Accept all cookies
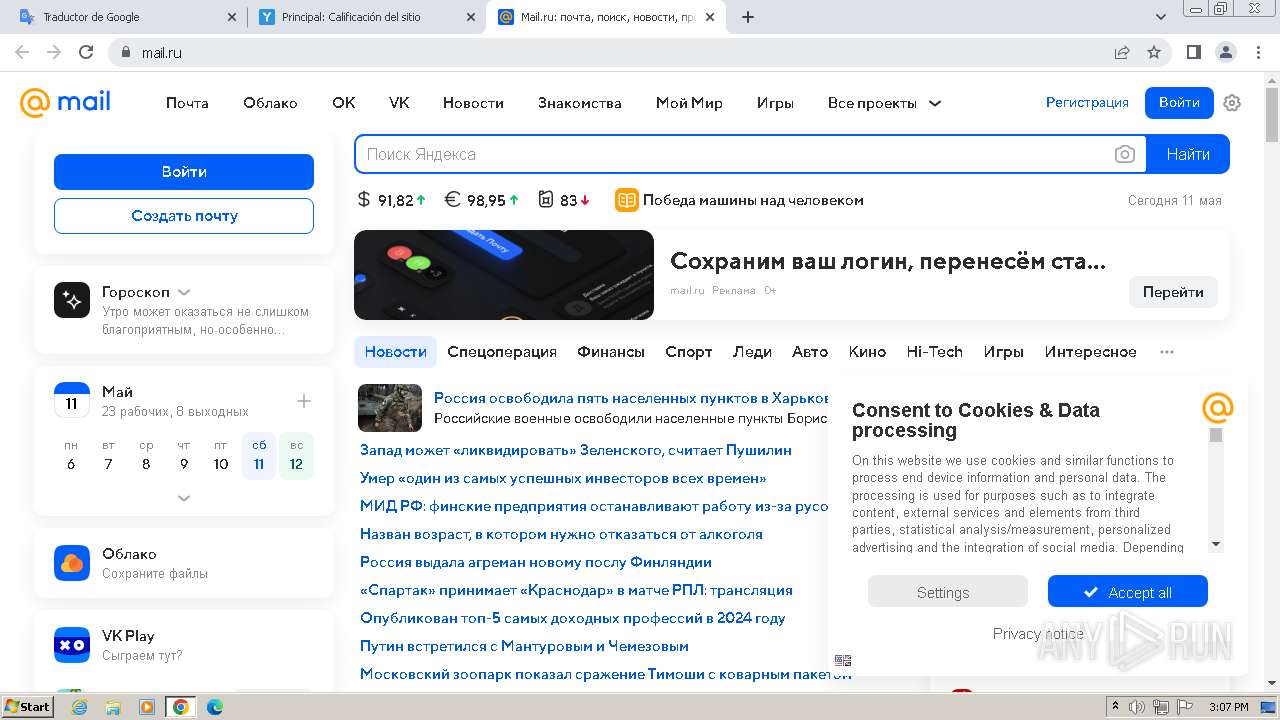The height and width of the screenshot is (720, 1280). [1128, 592]
